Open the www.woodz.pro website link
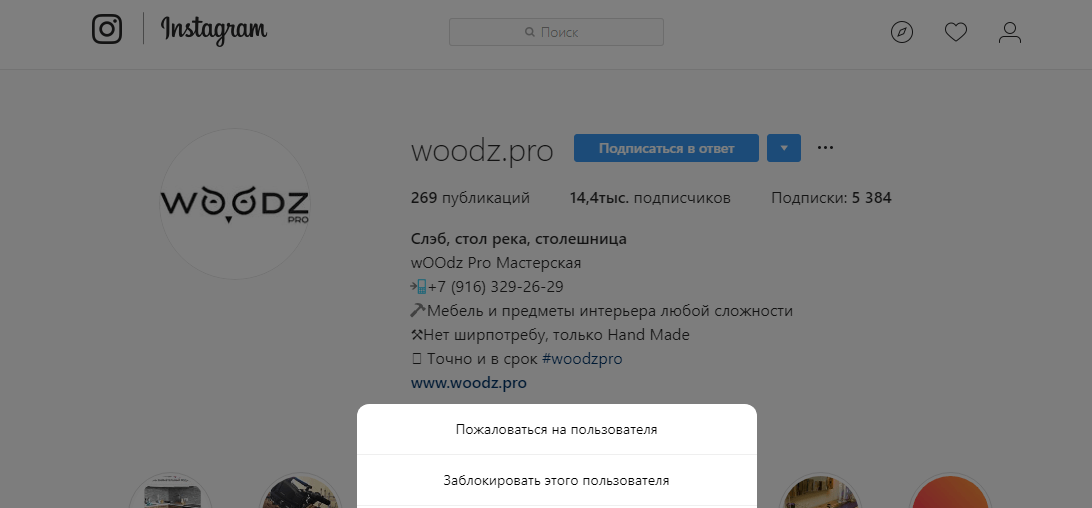Image resolution: width=1092 pixels, height=508 pixels. click(468, 383)
